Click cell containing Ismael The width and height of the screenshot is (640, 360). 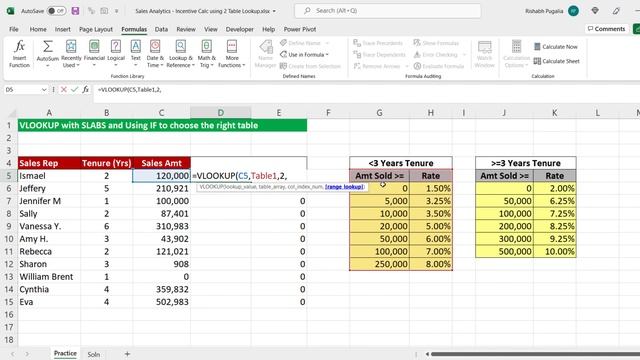49,176
